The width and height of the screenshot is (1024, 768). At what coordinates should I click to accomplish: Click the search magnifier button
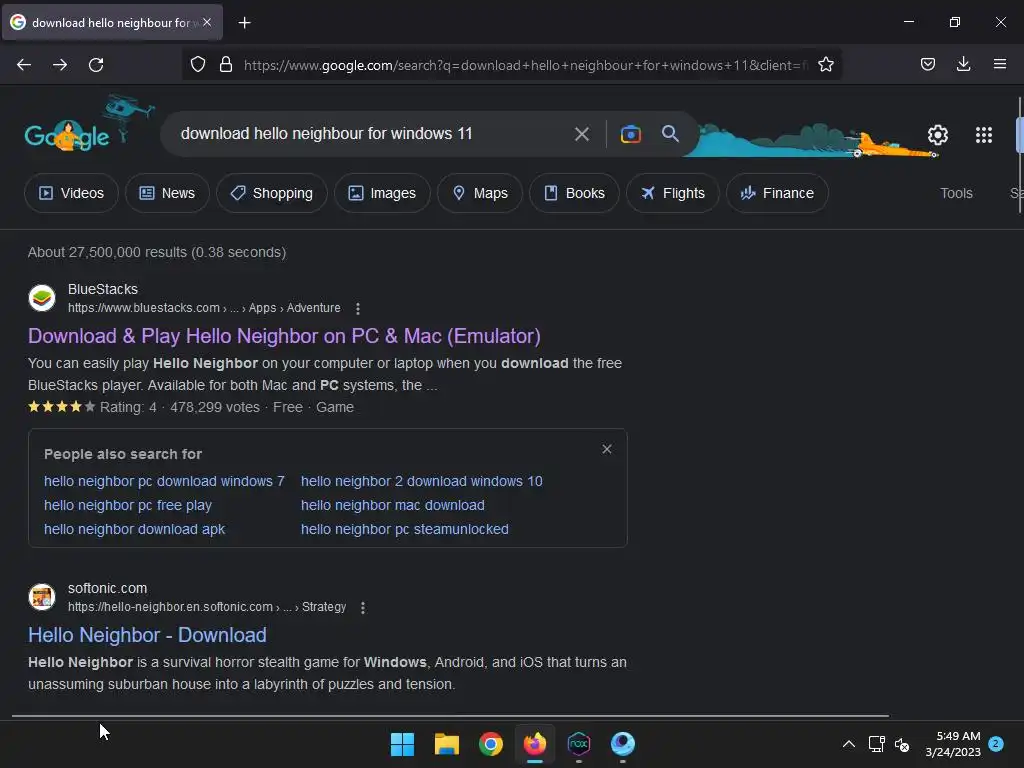[x=670, y=134]
